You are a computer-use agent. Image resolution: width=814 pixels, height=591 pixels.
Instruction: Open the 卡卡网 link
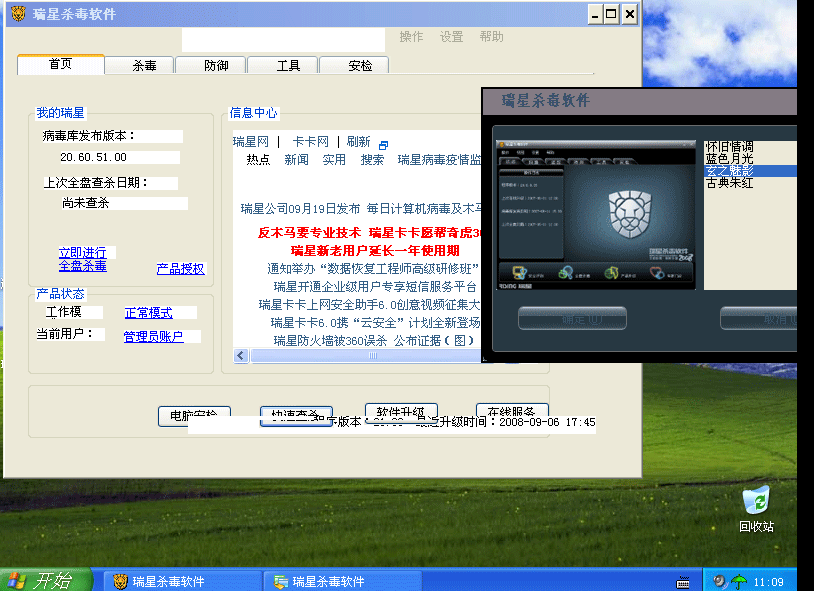[310, 142]
